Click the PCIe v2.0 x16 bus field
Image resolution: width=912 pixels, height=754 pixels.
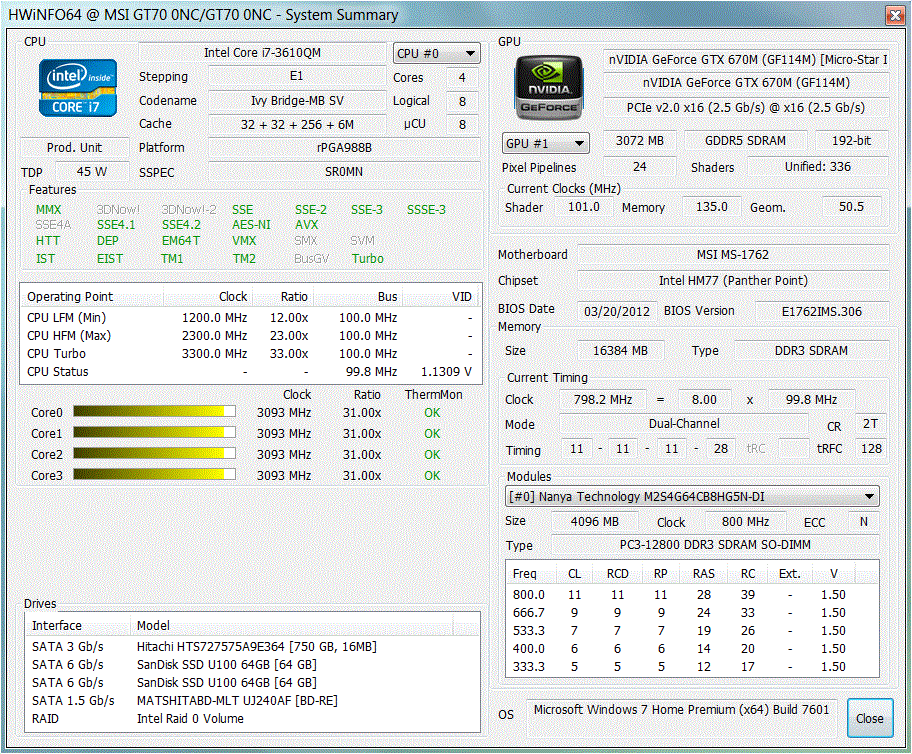tap(746, 108)
